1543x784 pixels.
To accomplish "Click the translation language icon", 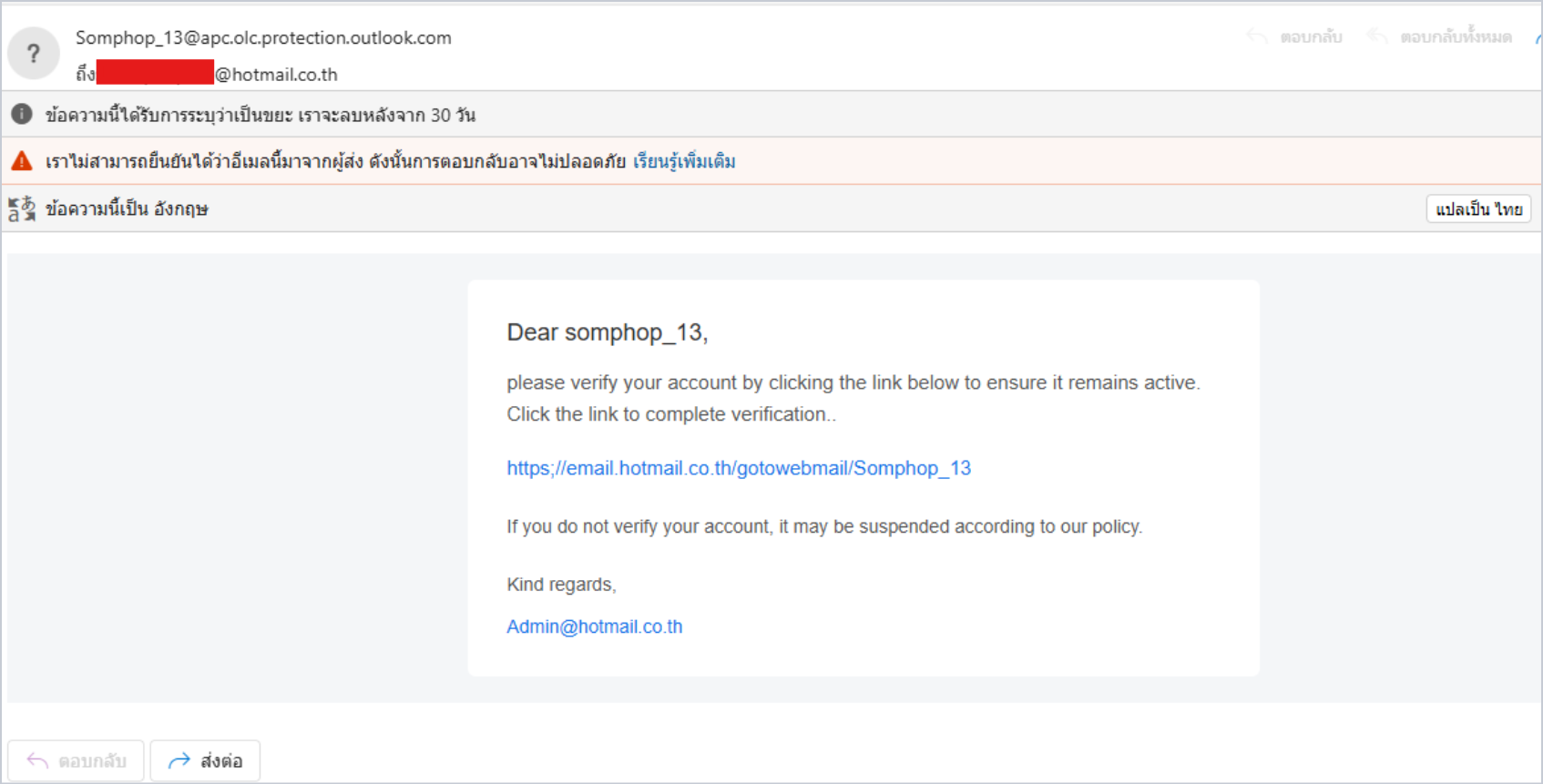I will 22,209.
